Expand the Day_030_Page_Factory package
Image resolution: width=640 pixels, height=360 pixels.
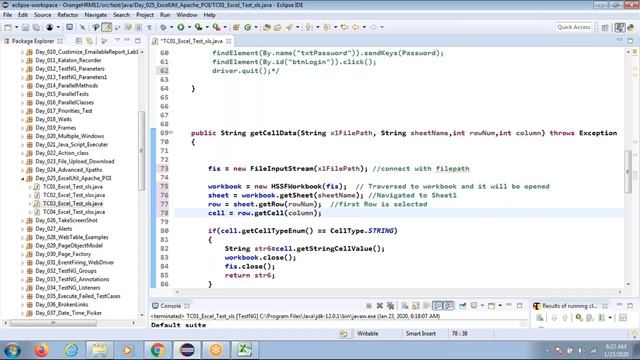pos(22,254)
